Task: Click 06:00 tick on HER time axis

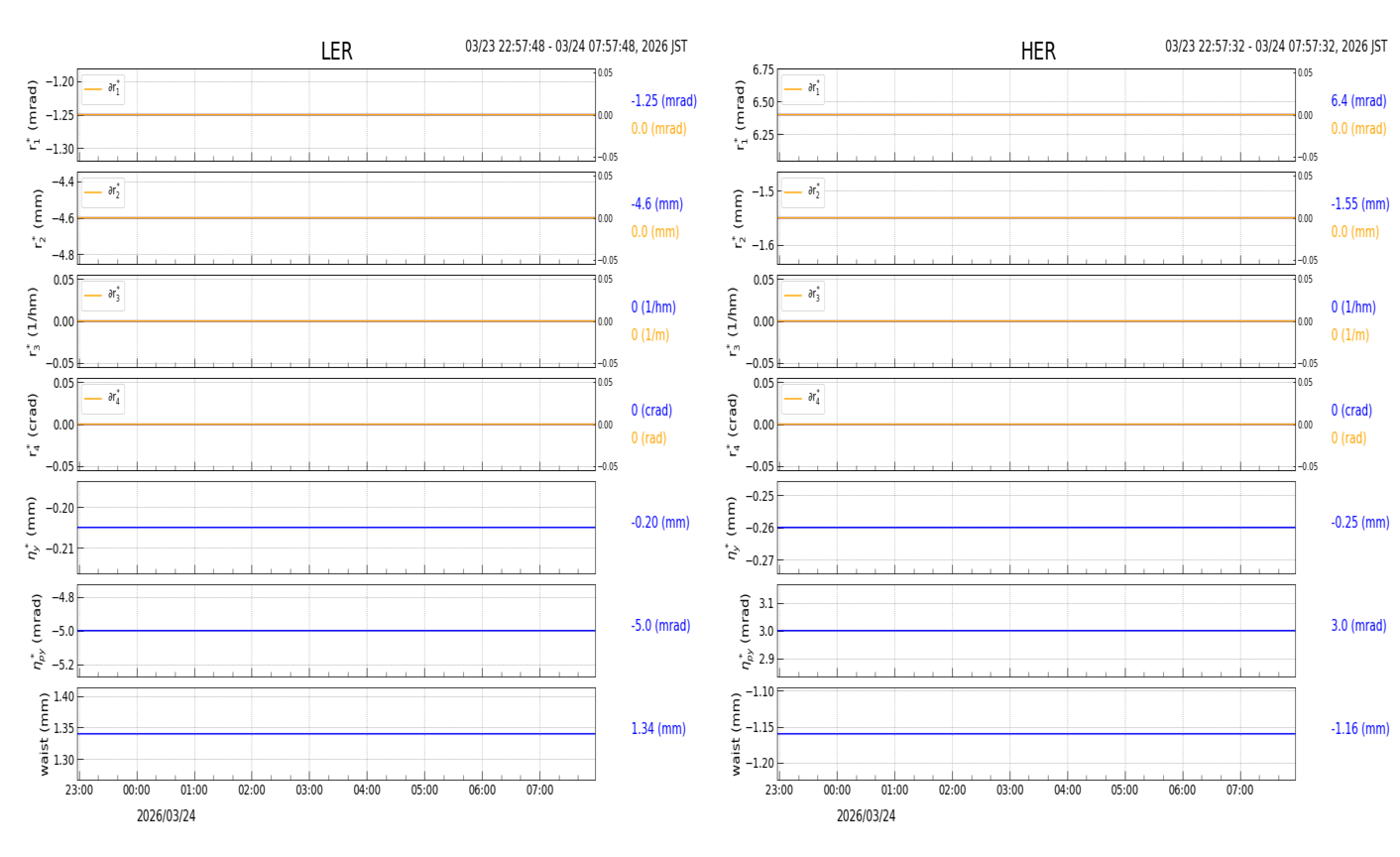Action: (1182, 791)
